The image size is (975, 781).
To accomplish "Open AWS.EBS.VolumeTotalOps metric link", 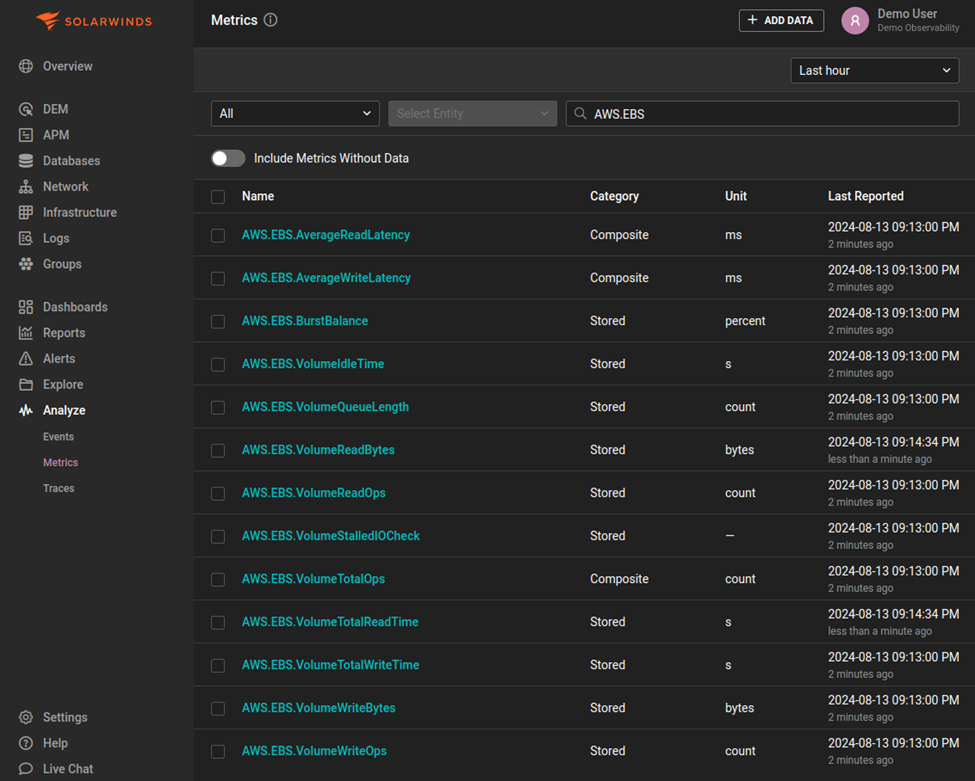I will click(313, 579).
